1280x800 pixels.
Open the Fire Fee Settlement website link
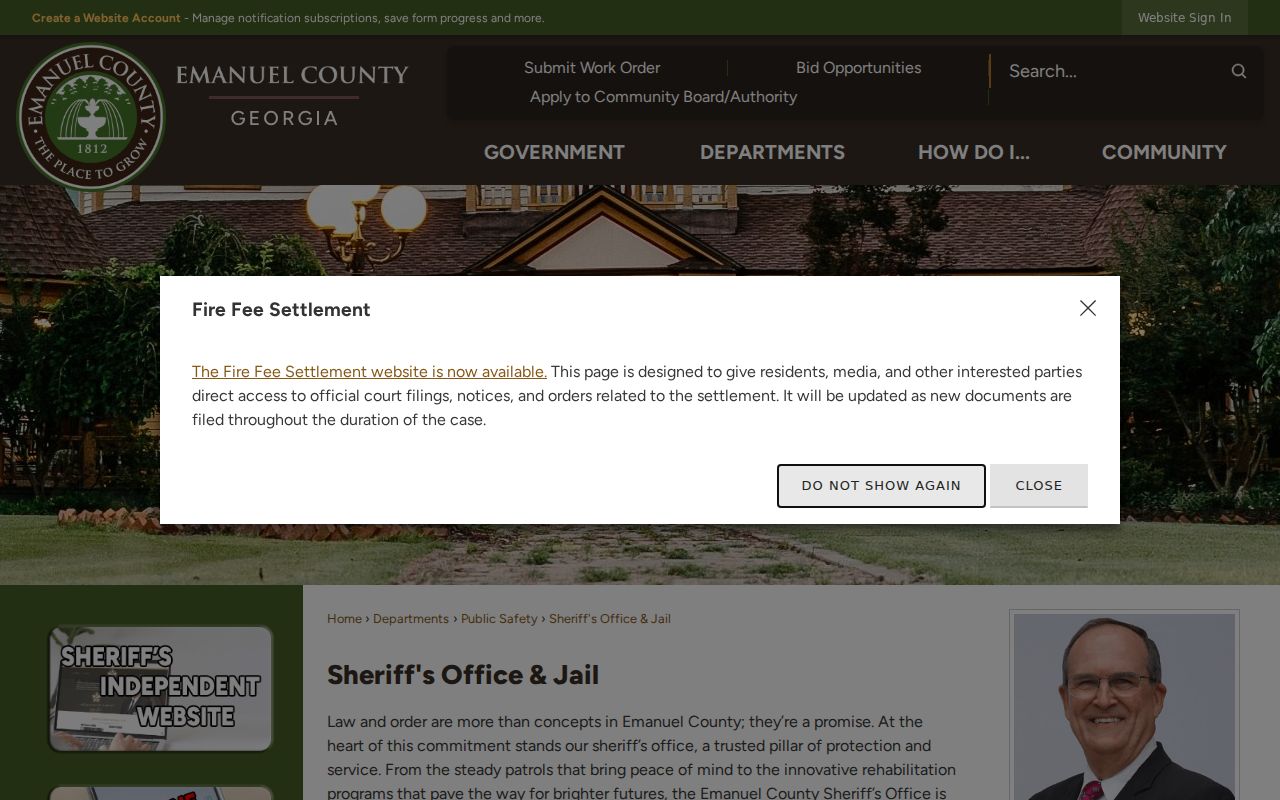tap(369, 371)
